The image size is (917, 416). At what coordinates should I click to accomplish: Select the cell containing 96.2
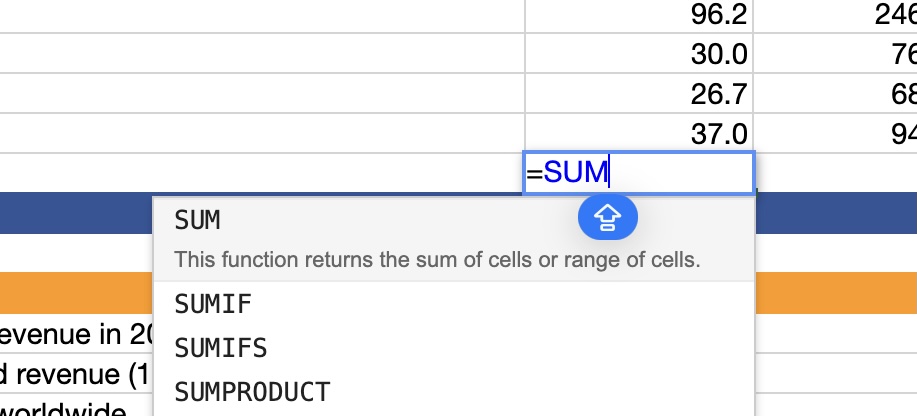click(639, 16)
